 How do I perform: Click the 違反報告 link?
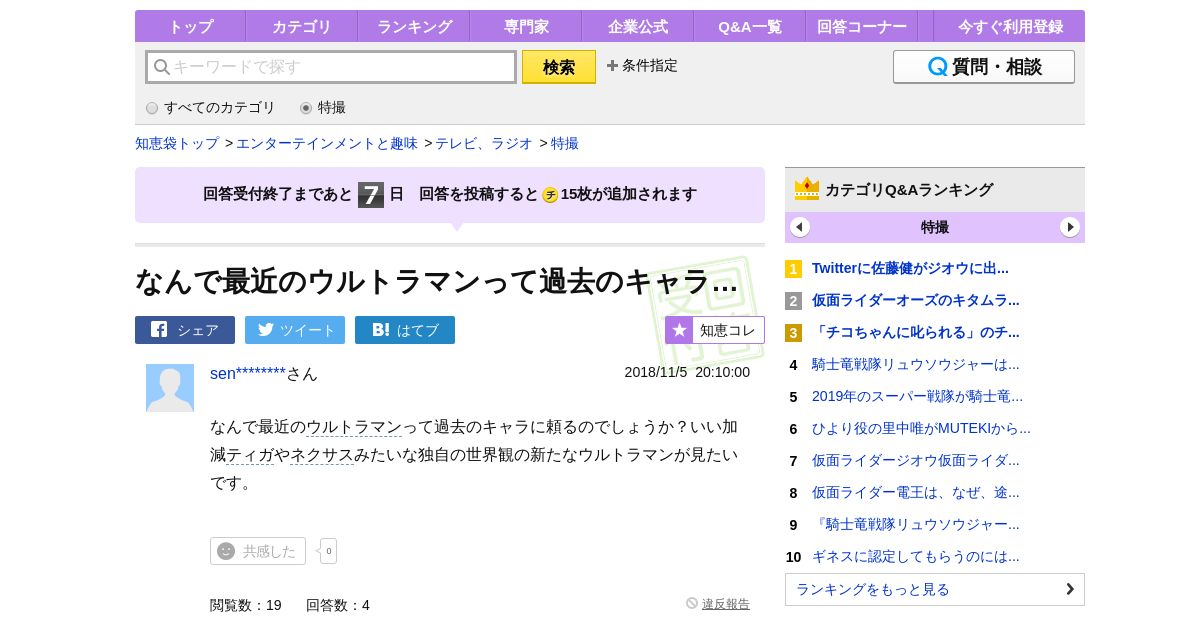[x=726, y=604]
